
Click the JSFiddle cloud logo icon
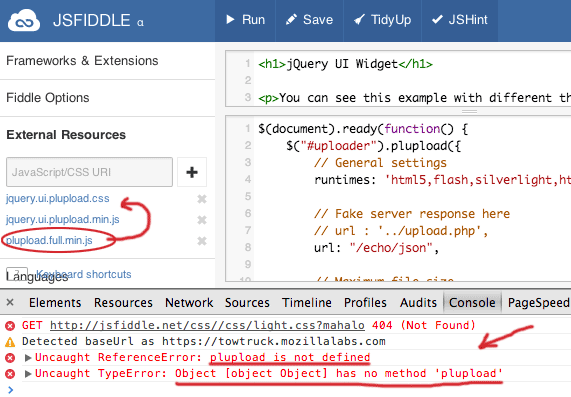tap(24, 20)
